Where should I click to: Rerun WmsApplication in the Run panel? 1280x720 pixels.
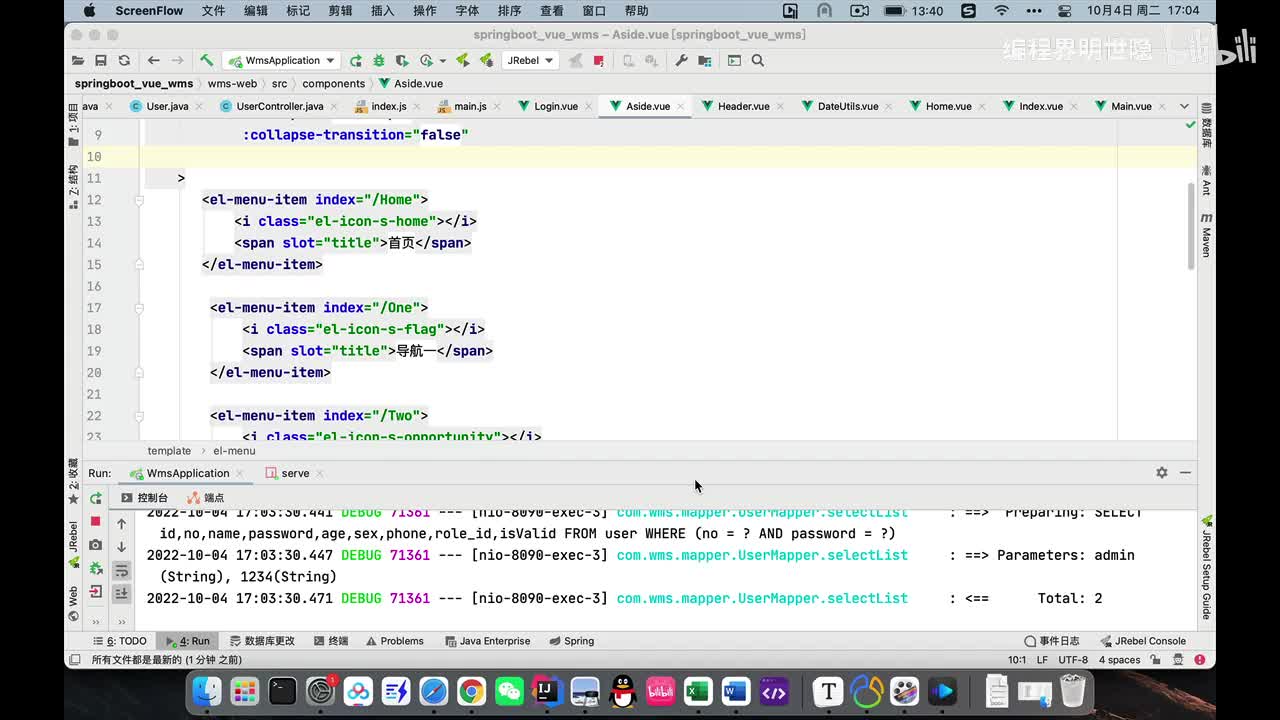pos(96,498)
